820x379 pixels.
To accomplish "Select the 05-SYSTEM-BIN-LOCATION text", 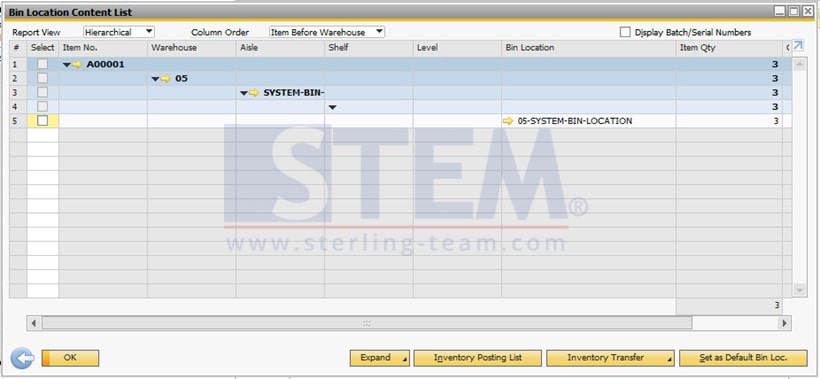I will point(575,121).
